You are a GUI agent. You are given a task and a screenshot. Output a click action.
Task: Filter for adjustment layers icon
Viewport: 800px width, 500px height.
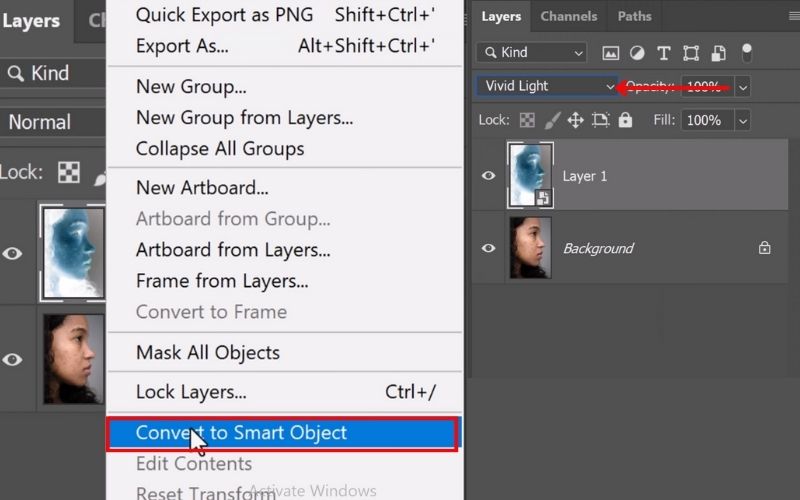[x=637, y=53]
